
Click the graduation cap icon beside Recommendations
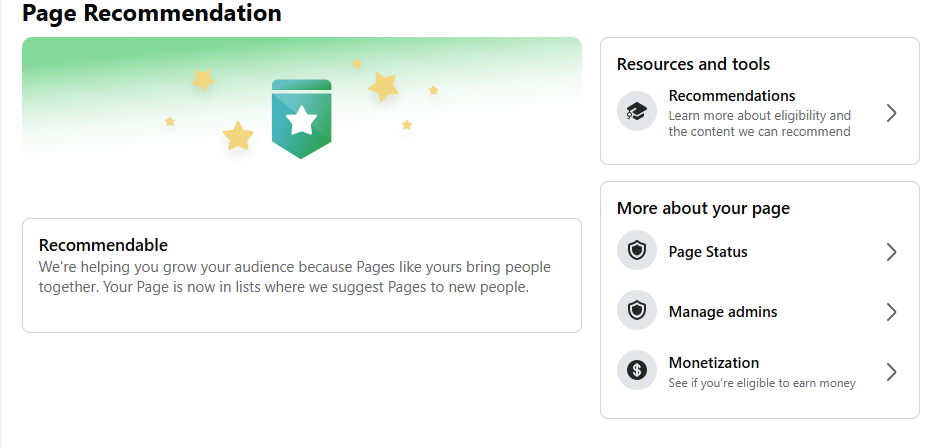coord(637,111)
